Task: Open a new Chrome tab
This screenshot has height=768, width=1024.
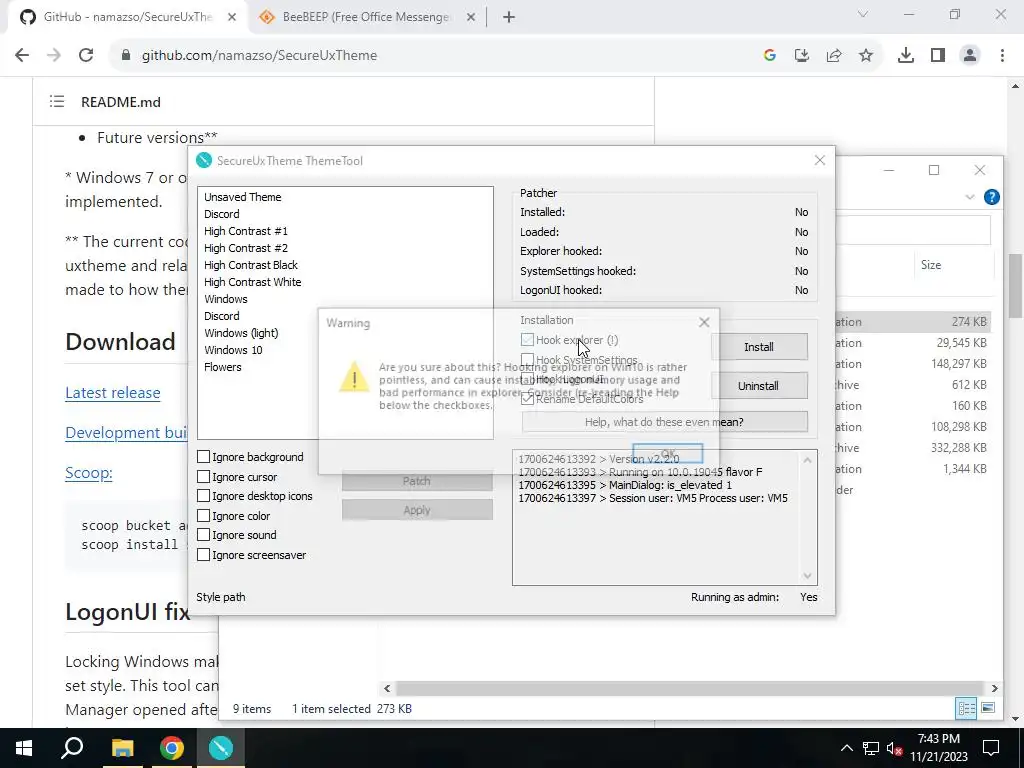Action: coord(509,17)
